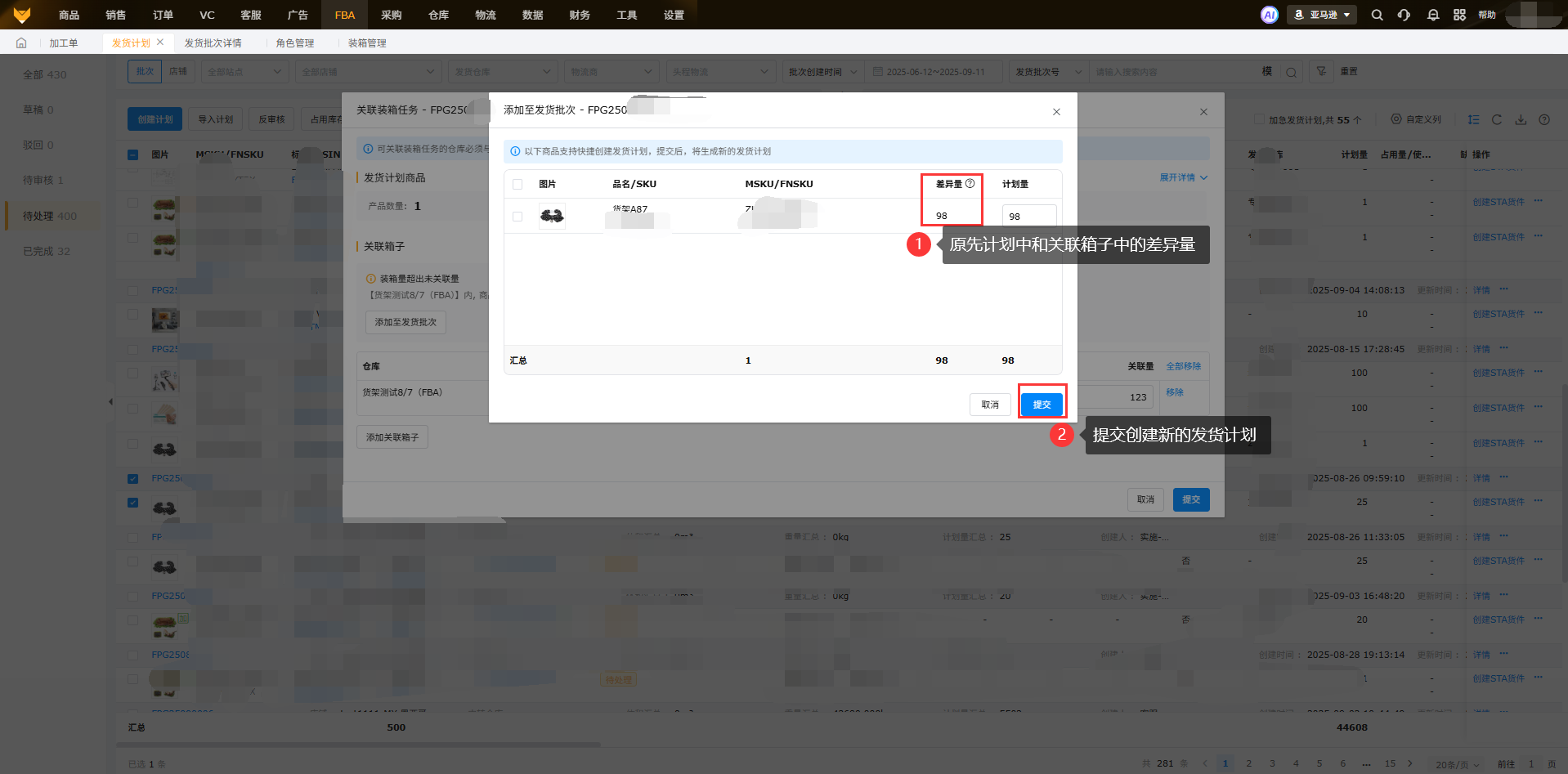Open the 批次创建时间 dropdown
Viewport: 1568px width, 774px height.
[822, 72]
